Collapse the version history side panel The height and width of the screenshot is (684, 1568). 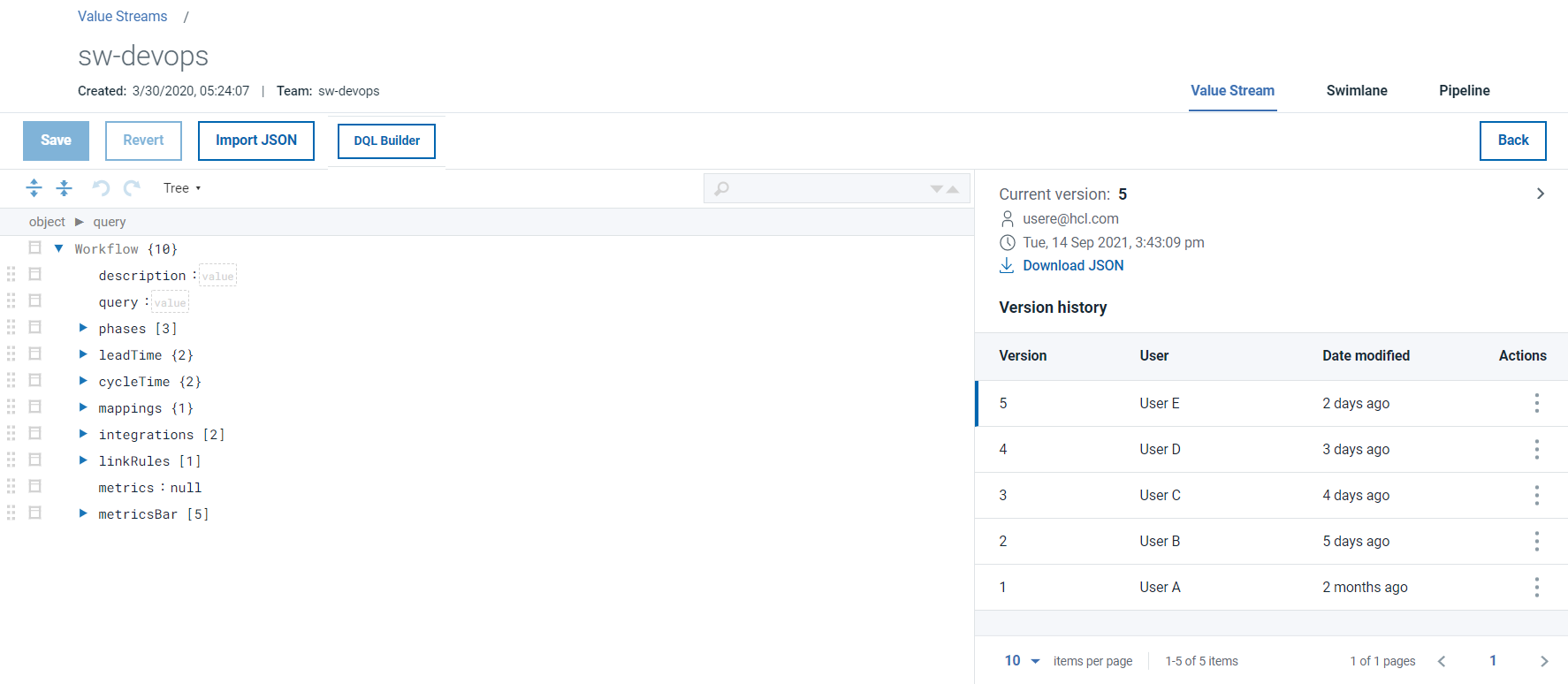1541,194
